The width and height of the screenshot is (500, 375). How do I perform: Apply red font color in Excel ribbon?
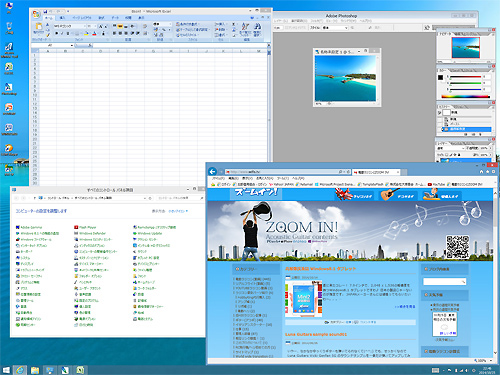point(94,33)
